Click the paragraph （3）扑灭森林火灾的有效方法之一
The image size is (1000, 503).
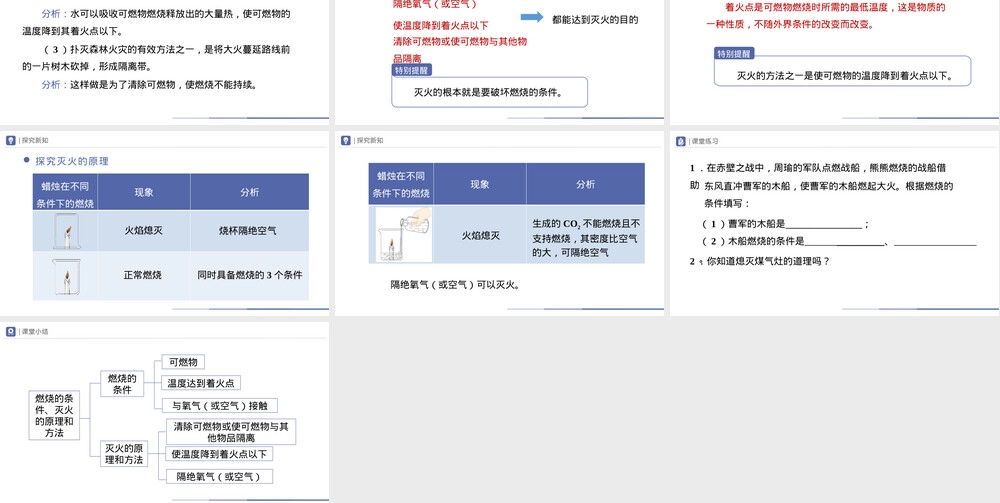click(156, 57)
